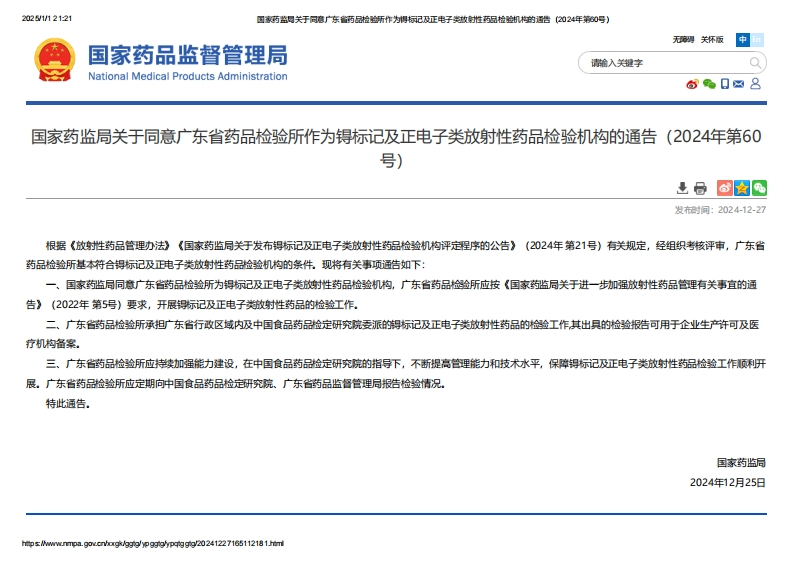Image resolution: width=793 pixels, height=561 pixels.
Task: Share article to Weibo red button
Action: click(x=725, y=188)
